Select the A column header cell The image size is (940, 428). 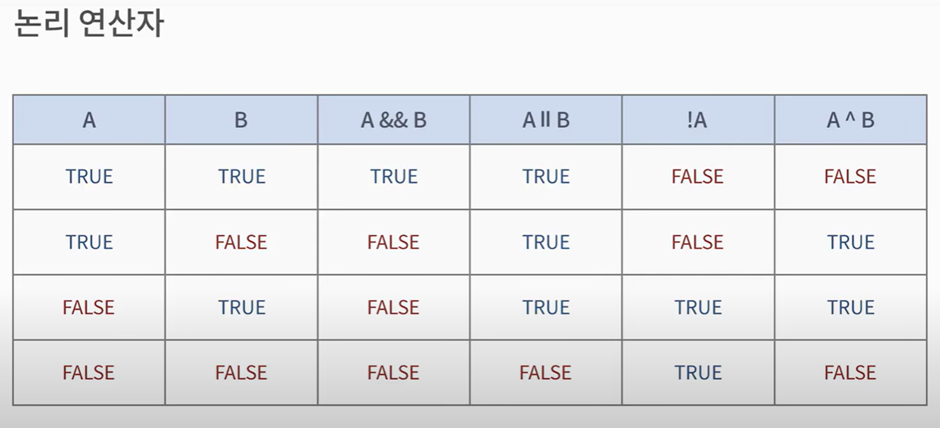(x=89, y=120)
